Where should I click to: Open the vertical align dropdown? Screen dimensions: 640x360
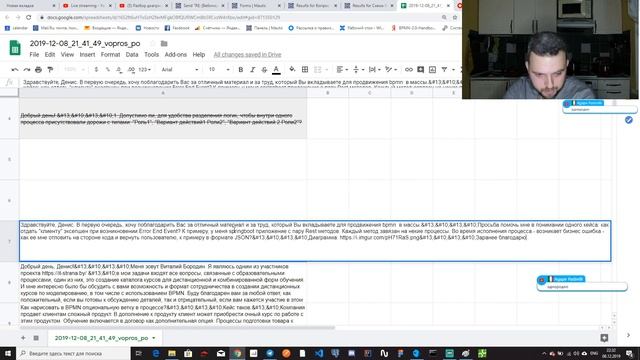tap(358, 70)
